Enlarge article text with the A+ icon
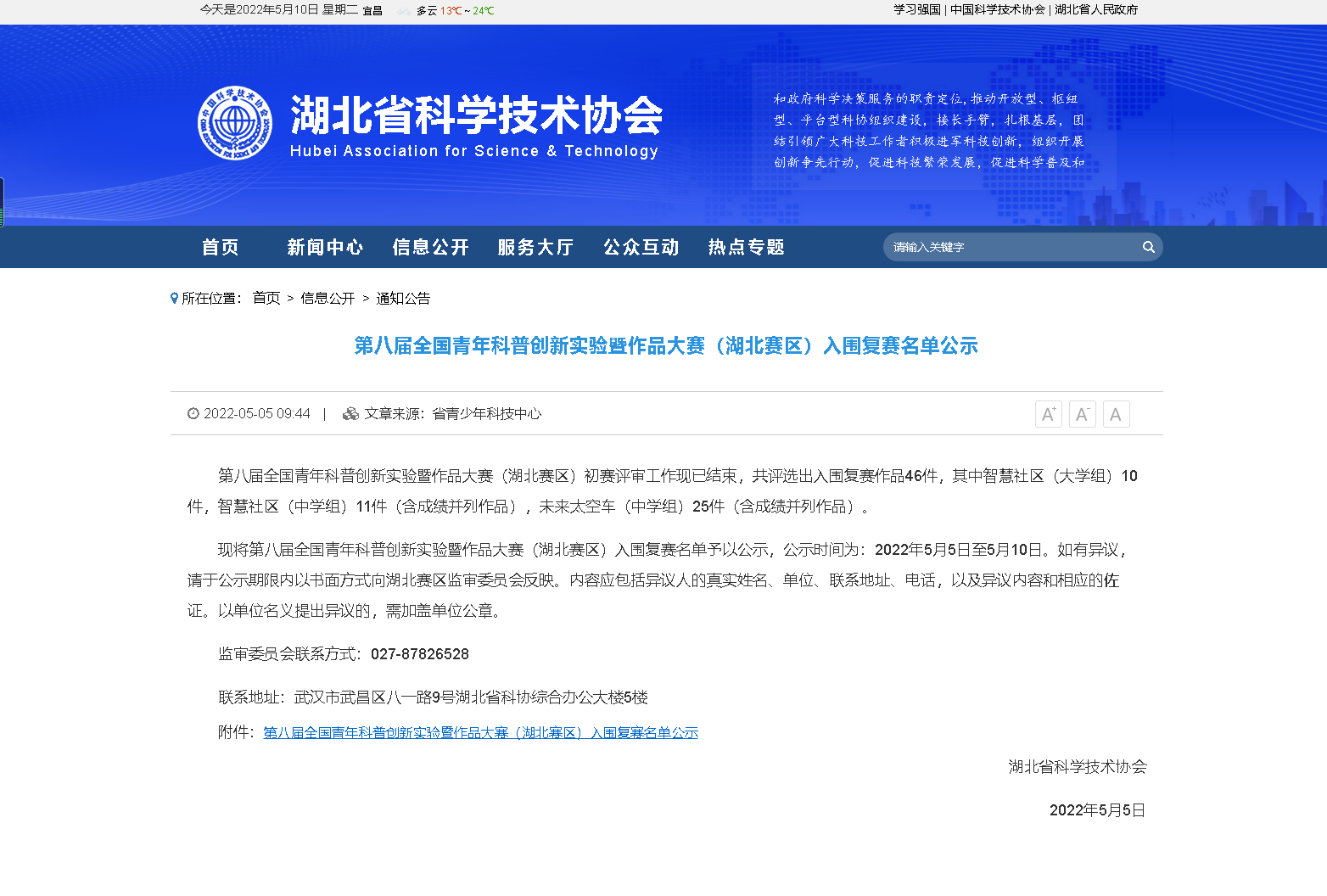The width and height of the screenshot is (1327, 896). point(1048,413)
